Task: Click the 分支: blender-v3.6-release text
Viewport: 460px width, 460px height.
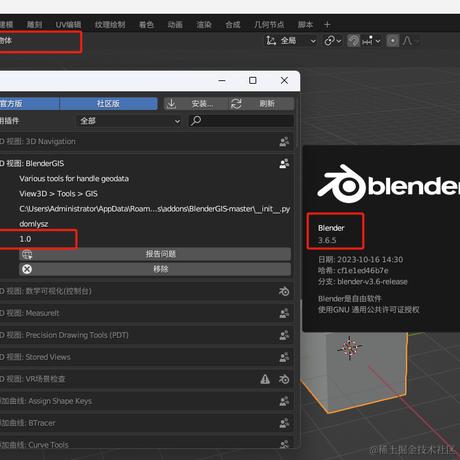Action: [x=363, y=282]
